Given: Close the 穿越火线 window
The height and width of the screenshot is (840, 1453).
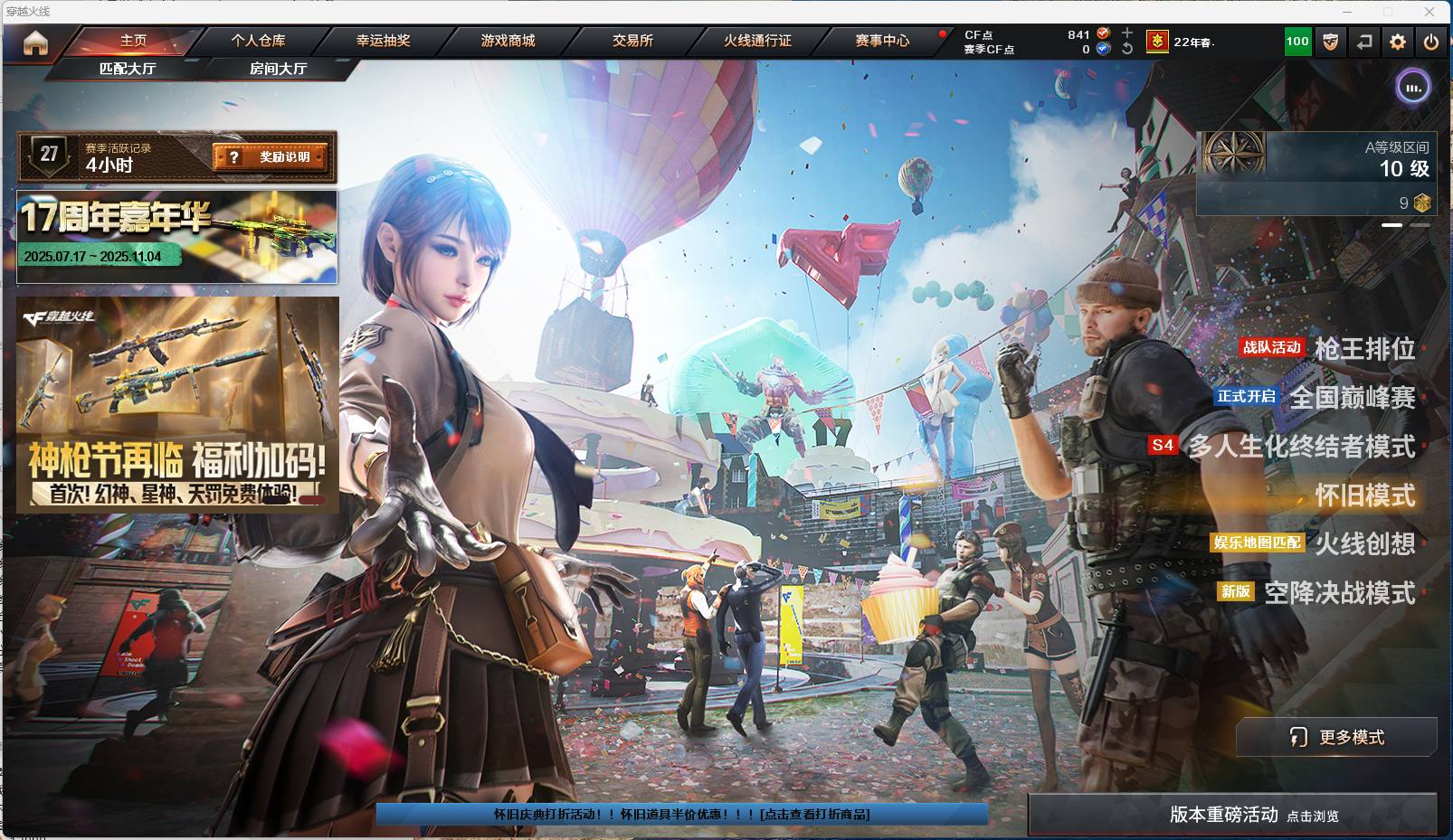Looking at the screenshot, I should pos(1429,12).
